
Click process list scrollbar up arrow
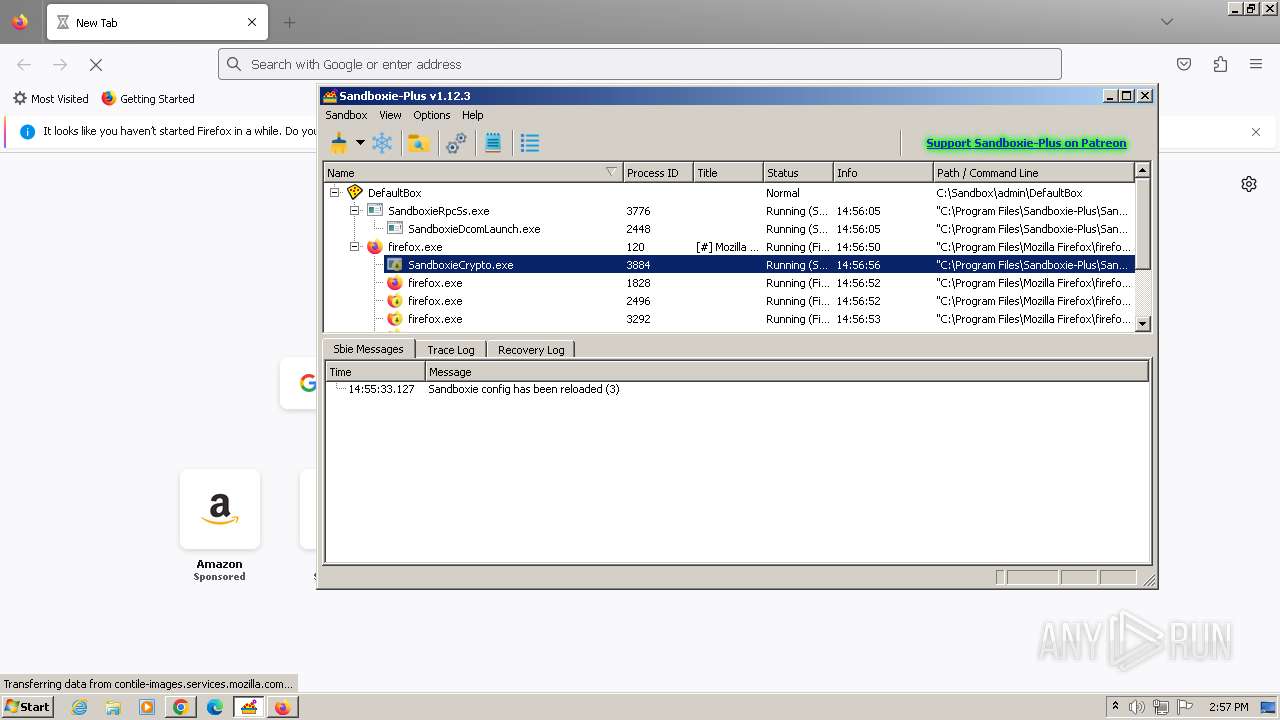click(x=1143, y=171)
